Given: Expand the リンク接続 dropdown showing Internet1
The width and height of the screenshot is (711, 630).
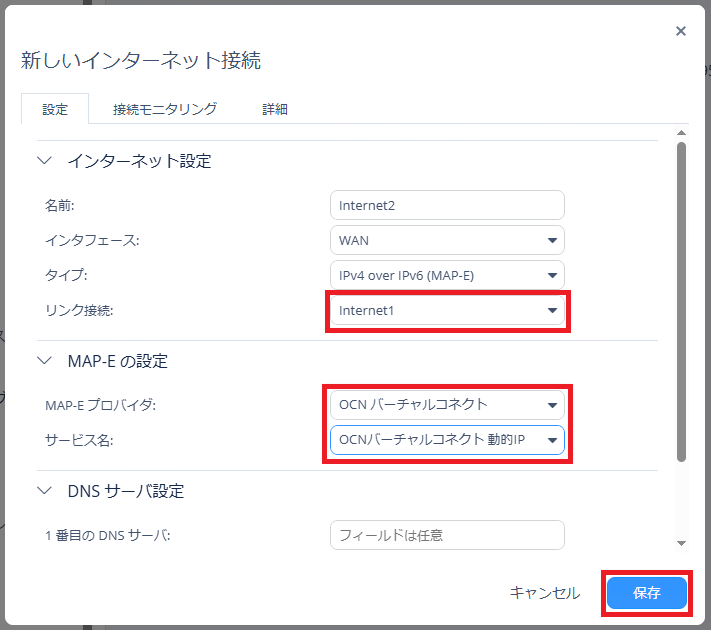Looking at the screenshot, I should tap(447, 311).
